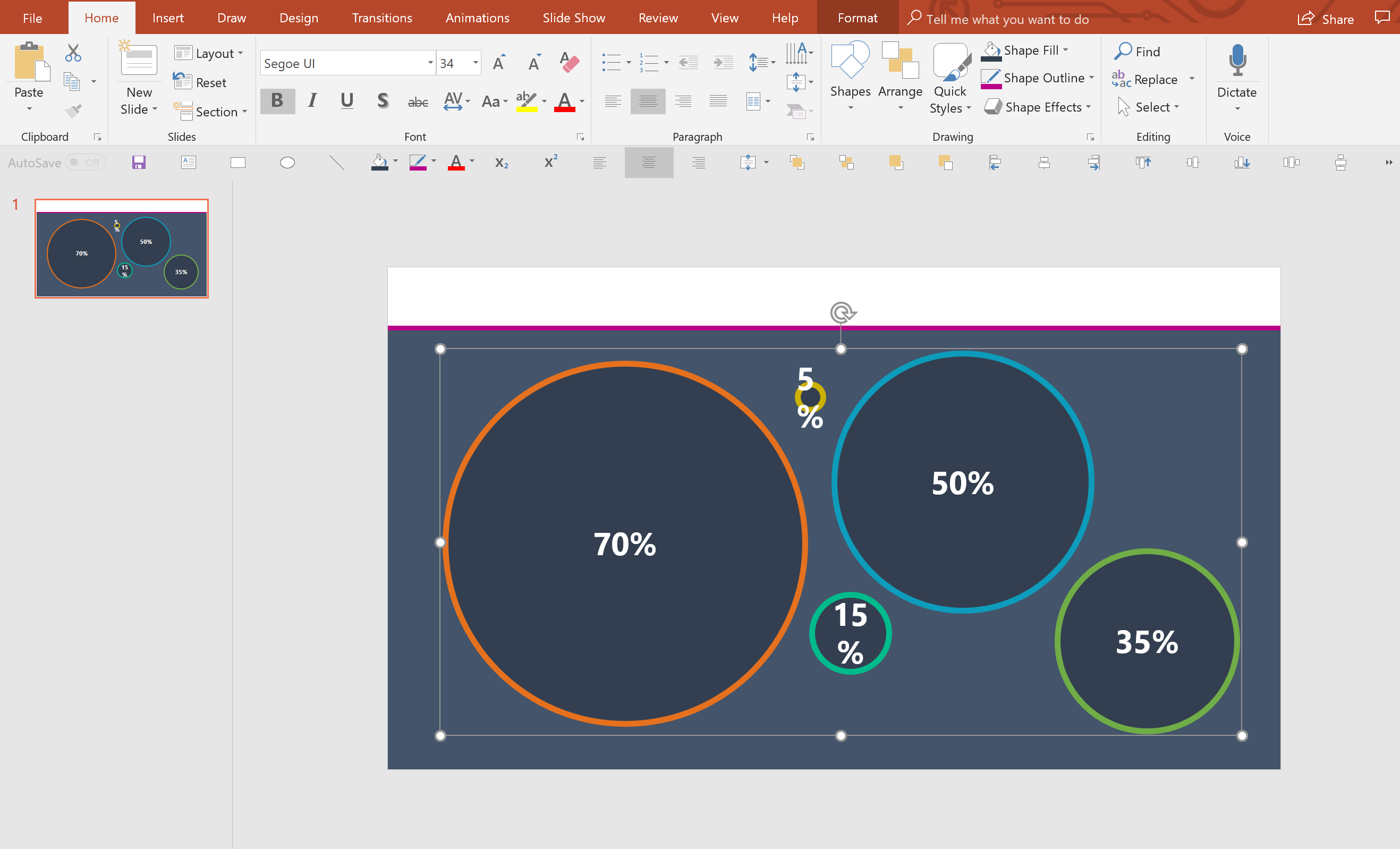Switch to the Animations tab
The image size is (1400, 849).
pos(477,18)
